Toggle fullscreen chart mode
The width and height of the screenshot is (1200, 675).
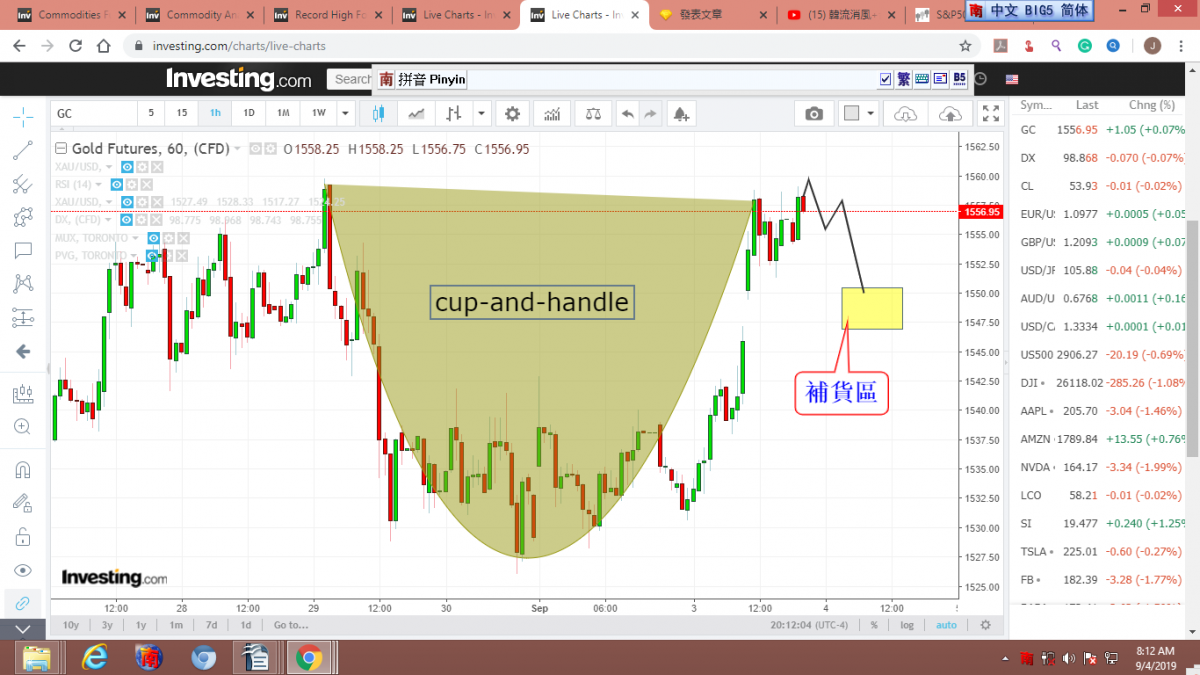[x=990, y=114]
